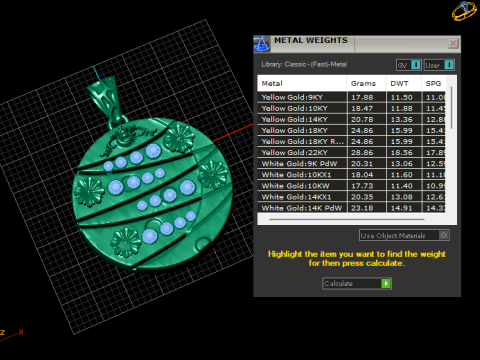Image resolution: width=480 pixels, height=360 pixels.
Task: Click the SPG column header
Action: pyautogui.click(x=433, y=83)
